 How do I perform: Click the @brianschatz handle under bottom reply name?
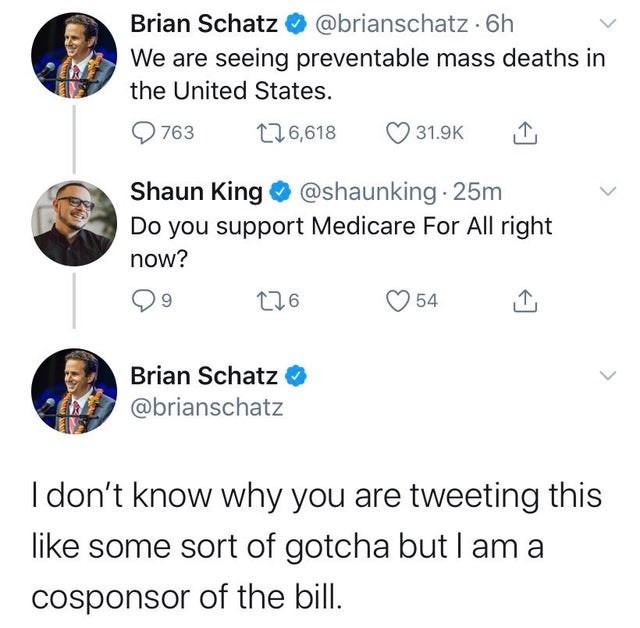pyautogui.click(x=207, y=407)
